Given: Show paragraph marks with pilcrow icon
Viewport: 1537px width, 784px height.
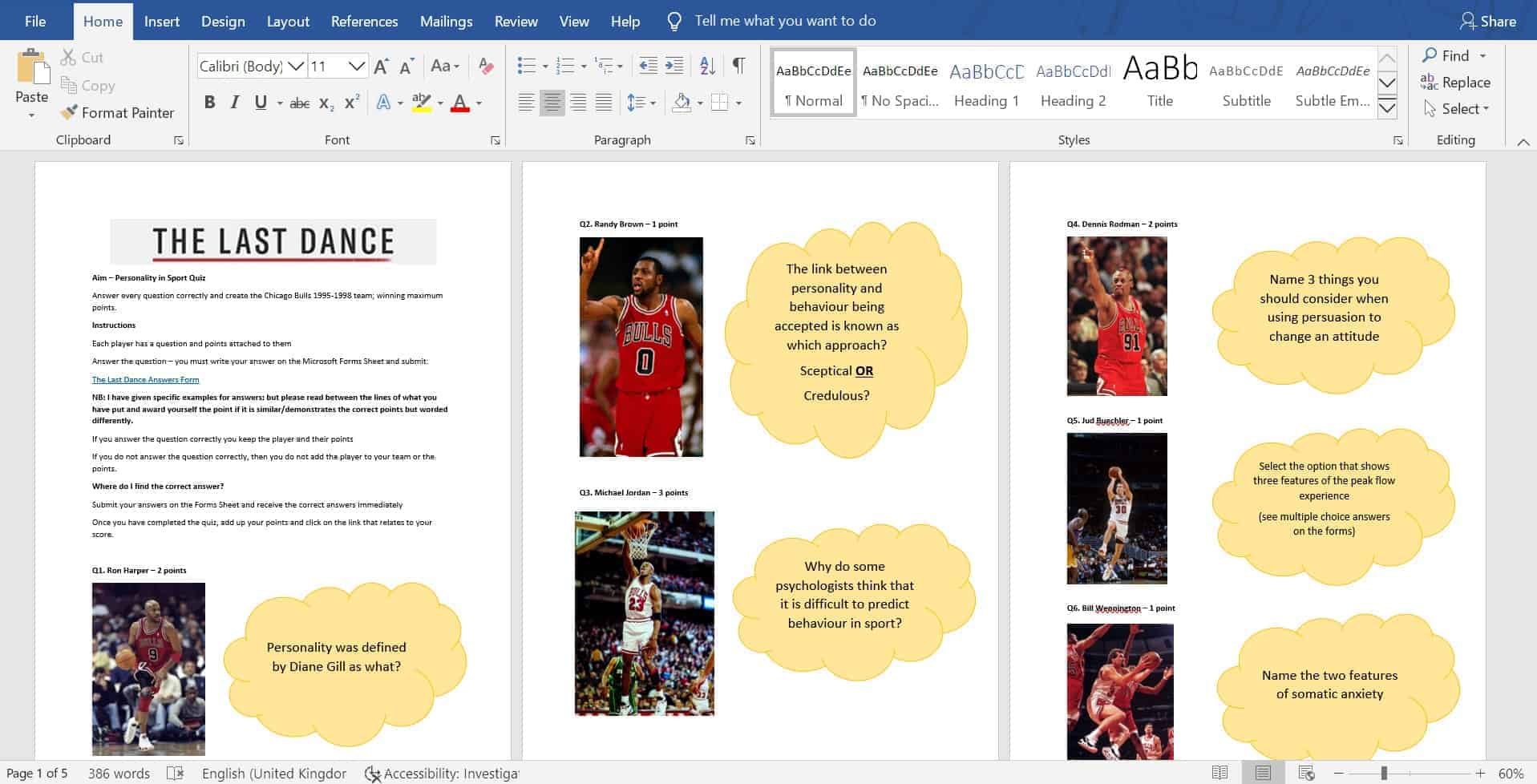Looking at the screenshot, I should pyautogui.click(x=738, y=66).
